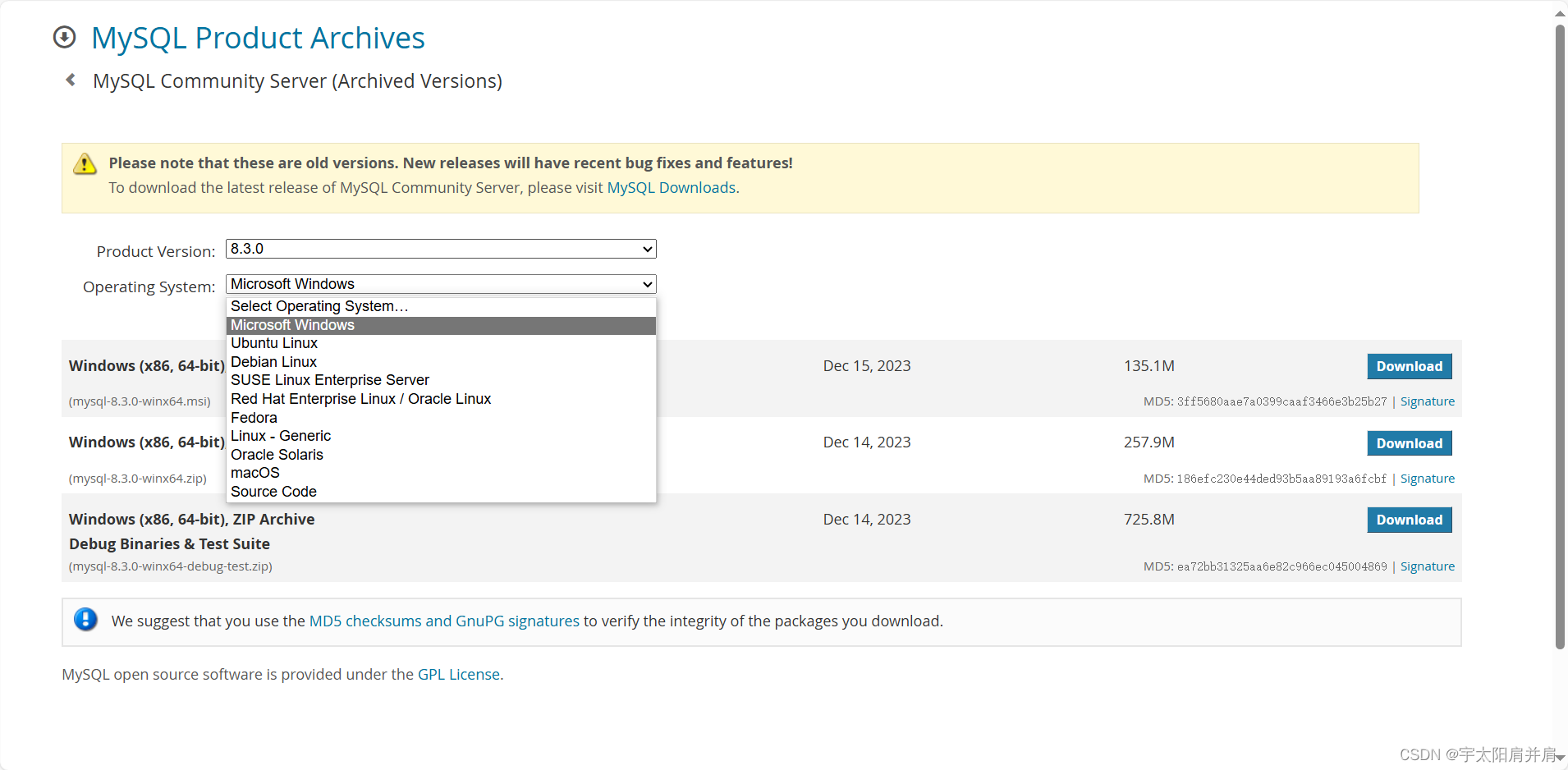This screenshot has width=1568, height=770.
Task: Click the 135.1M file size
Action: pyautogui.click(x=1149, y=366)
